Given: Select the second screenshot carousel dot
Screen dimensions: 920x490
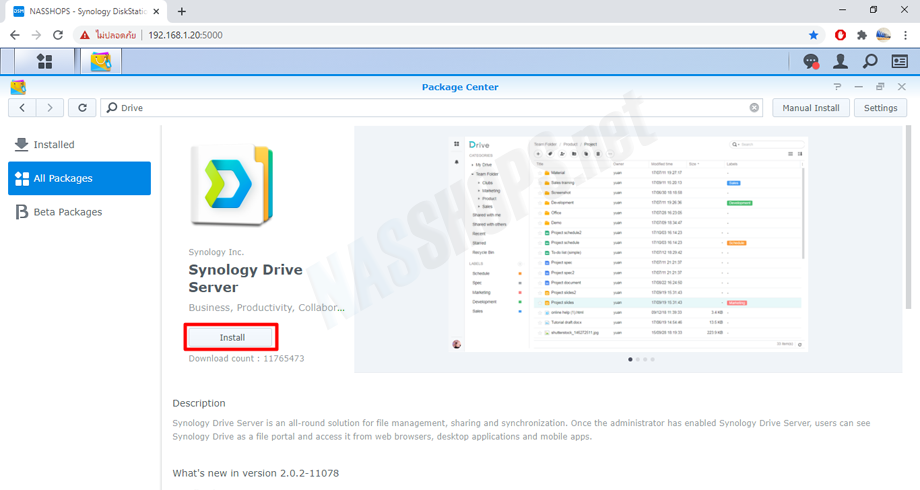Looking at the screenshot, I should tap(638, 359).
